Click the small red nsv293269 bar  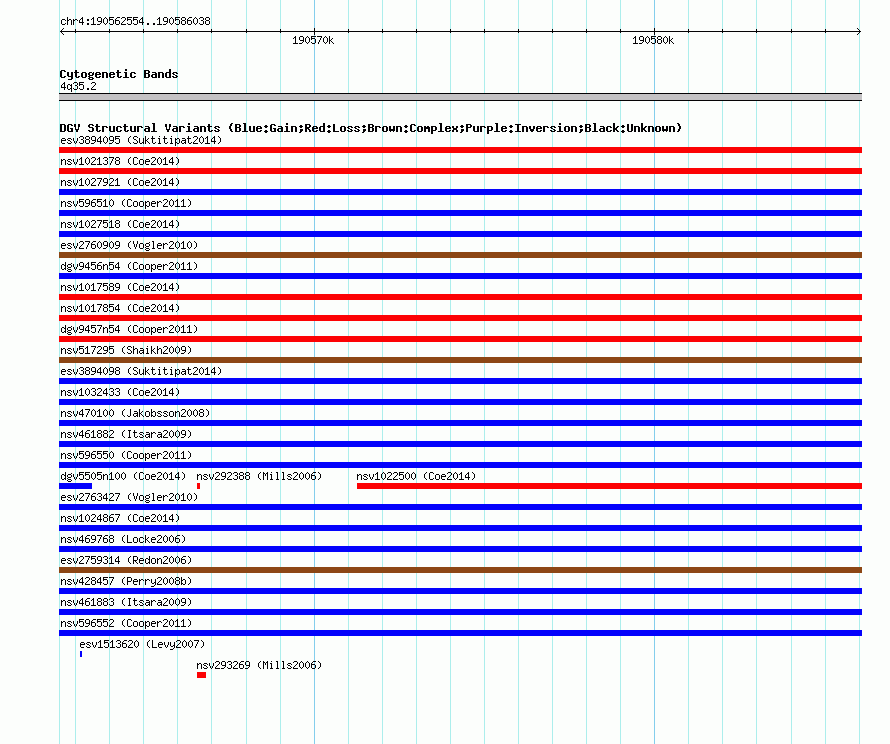(x=201, y=675)
